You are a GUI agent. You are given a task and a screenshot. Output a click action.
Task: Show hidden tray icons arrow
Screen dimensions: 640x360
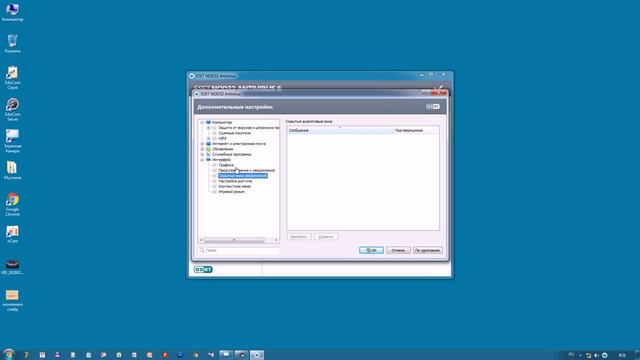(x=580, y=355)
